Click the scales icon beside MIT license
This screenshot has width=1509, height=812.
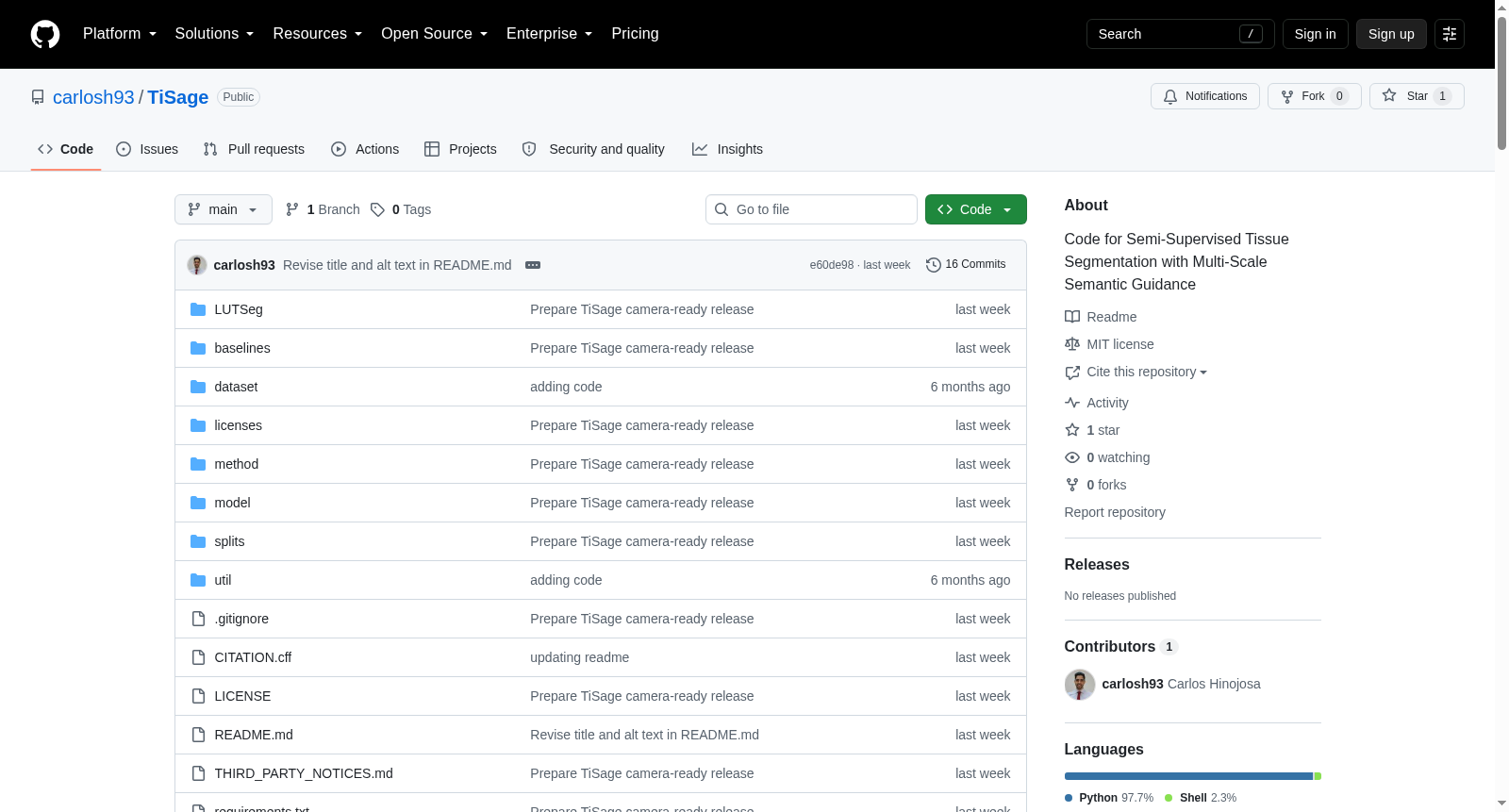(x=1072, y=344)
